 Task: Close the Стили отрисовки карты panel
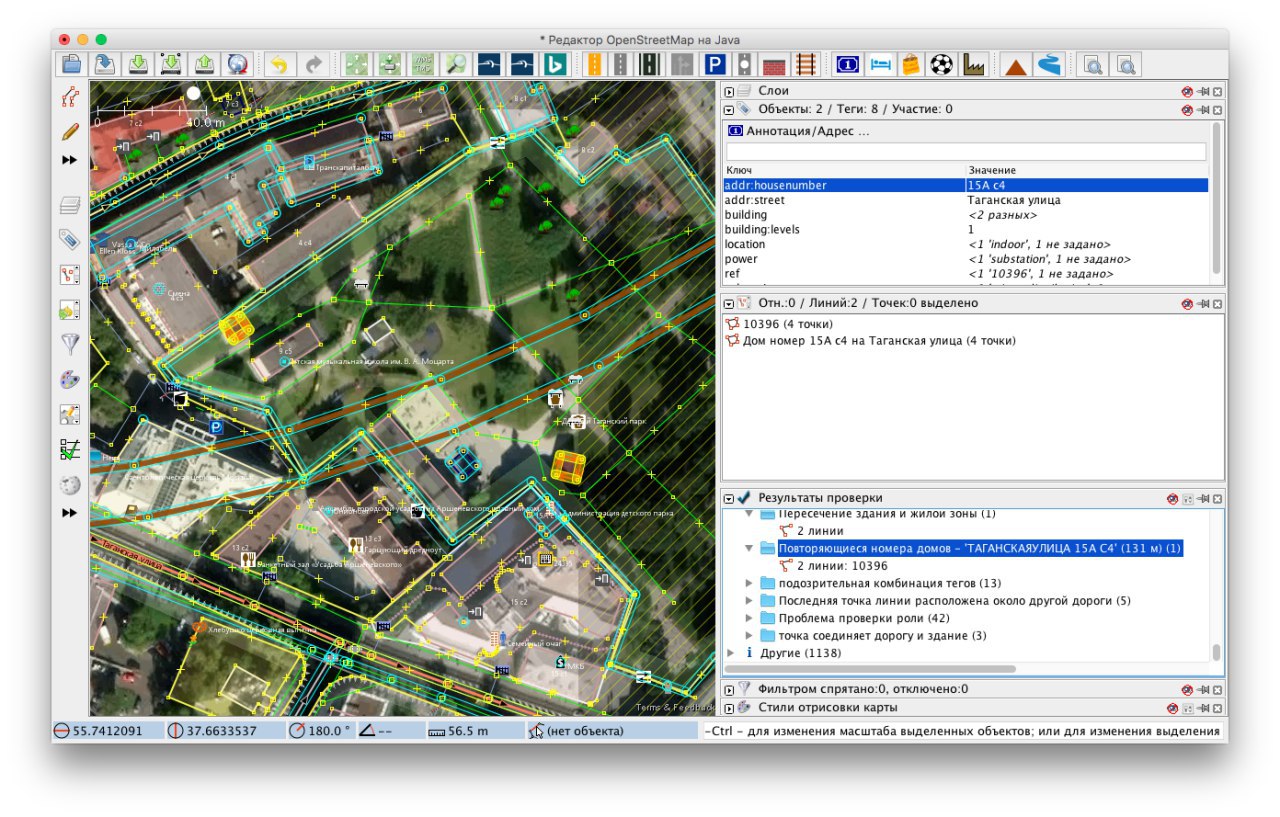coord(1217,707)
